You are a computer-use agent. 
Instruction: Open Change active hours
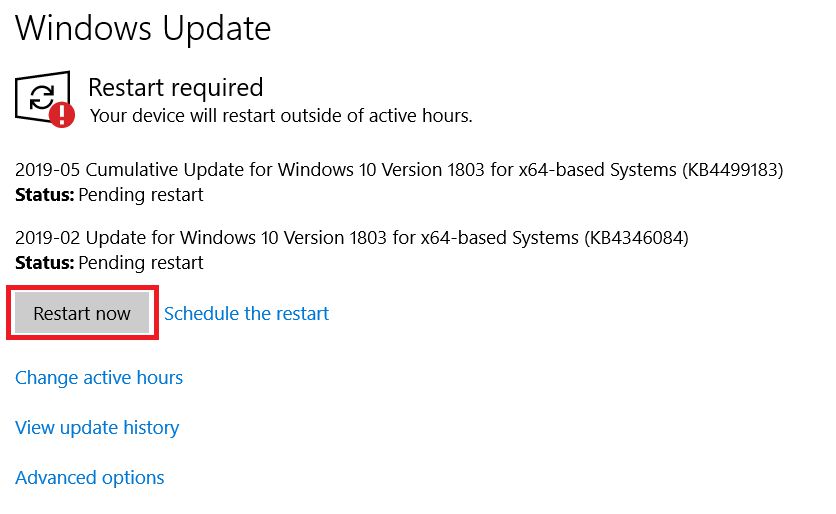pyautogui.click(x=99, y=377)
